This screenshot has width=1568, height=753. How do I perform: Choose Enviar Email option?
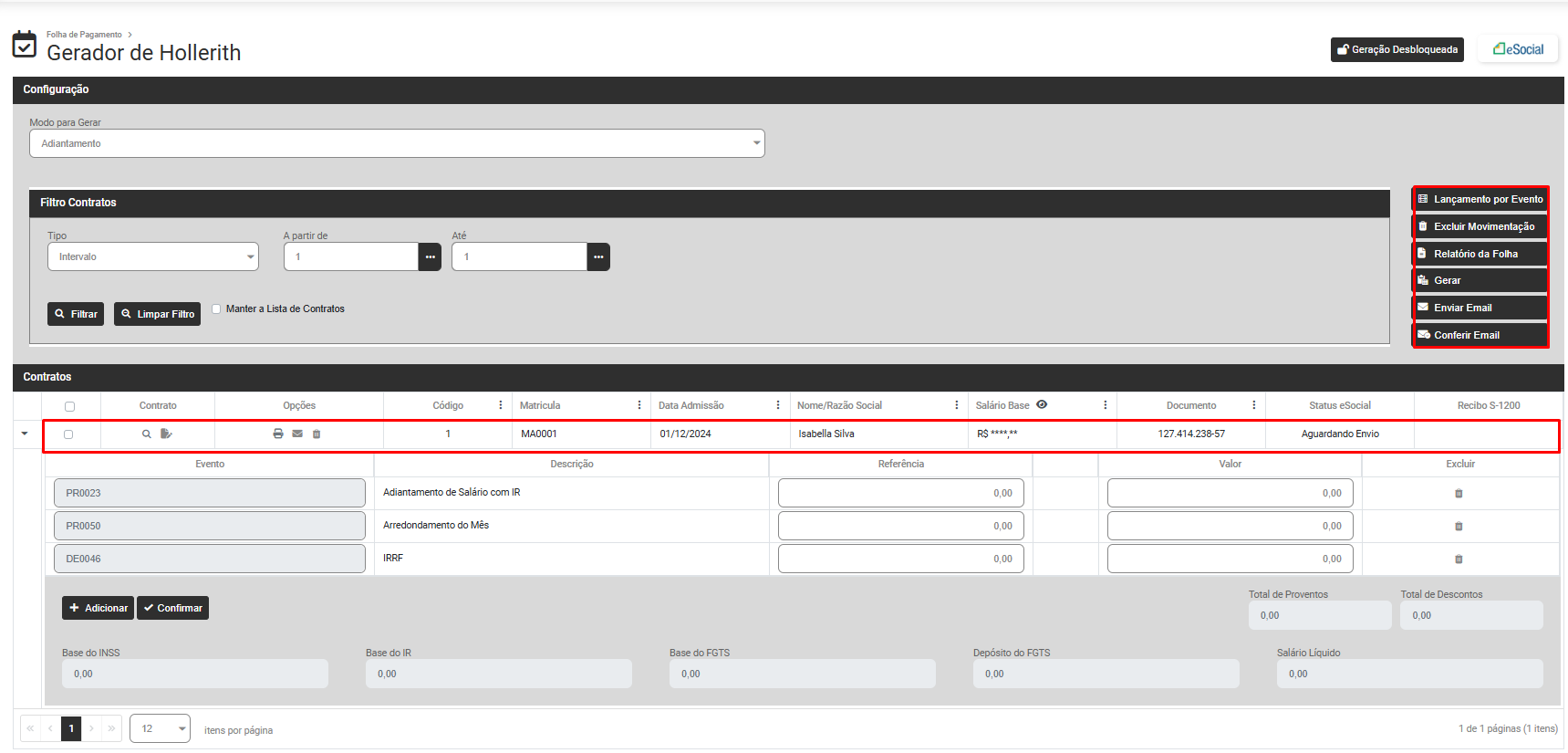coord(1480,308)
